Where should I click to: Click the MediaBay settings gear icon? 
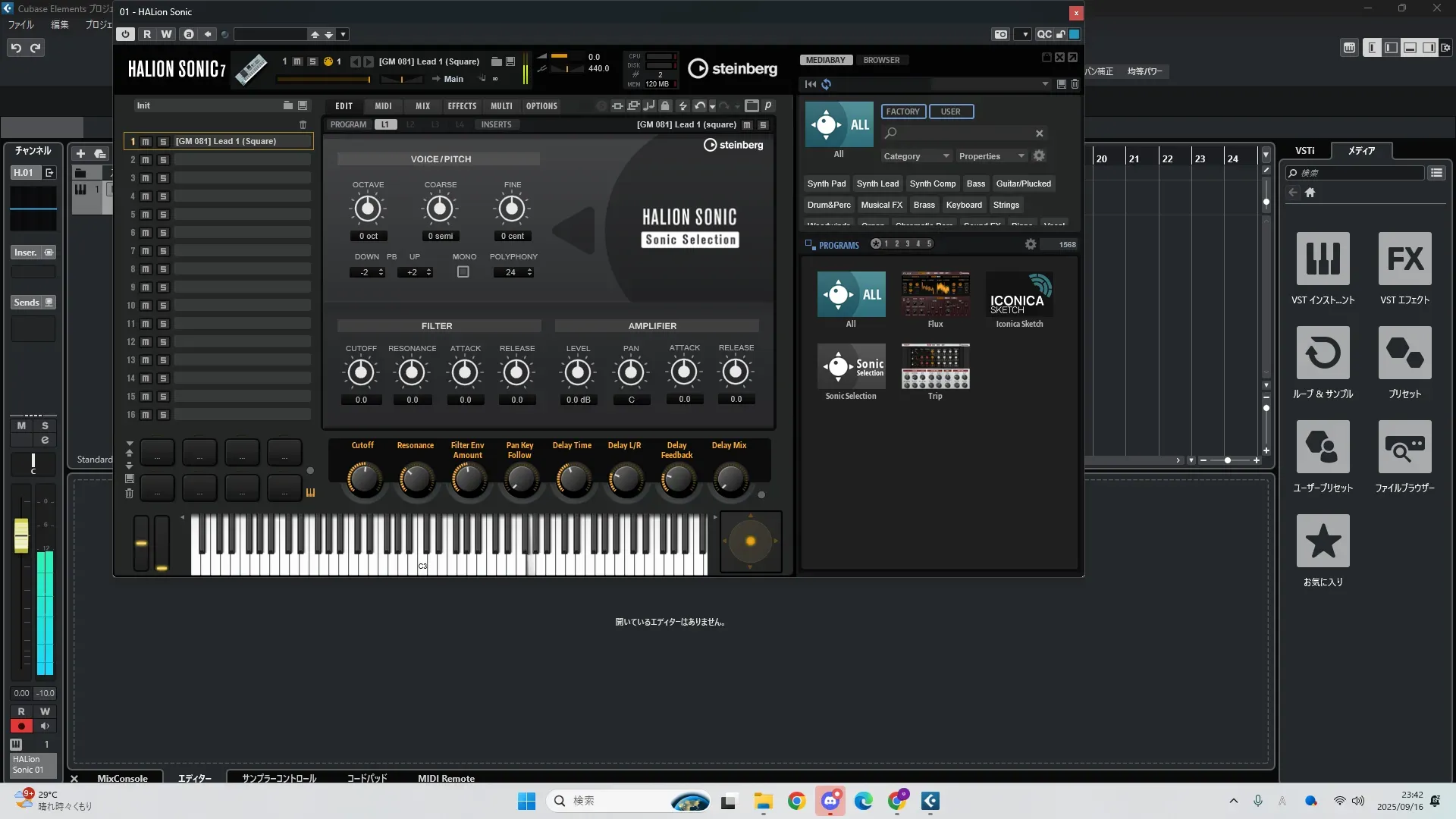[x=1039, y=155]
